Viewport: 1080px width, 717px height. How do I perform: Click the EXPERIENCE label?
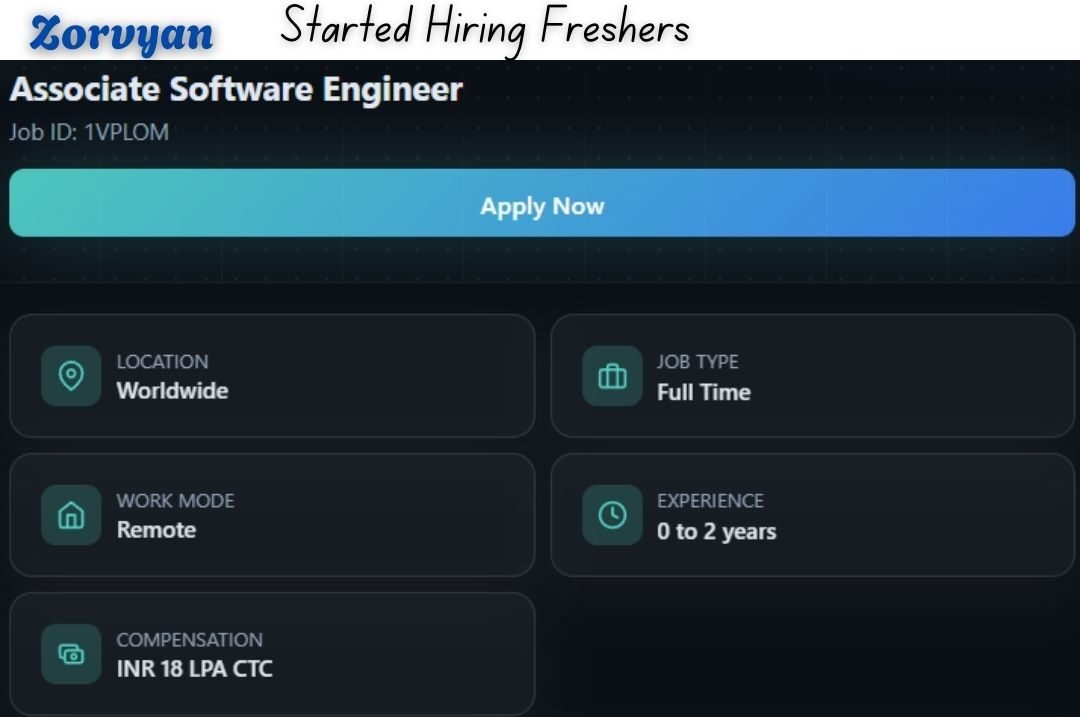(710, 501)
